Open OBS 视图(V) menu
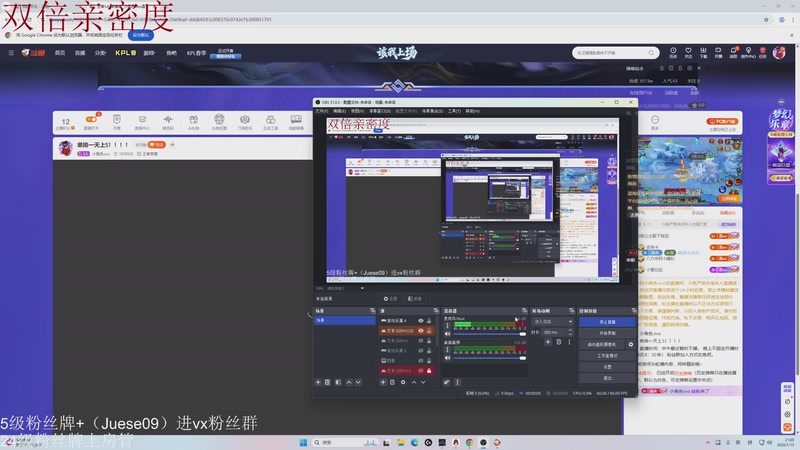The width and height of the screenshot is (800, 450). point(357,111)
